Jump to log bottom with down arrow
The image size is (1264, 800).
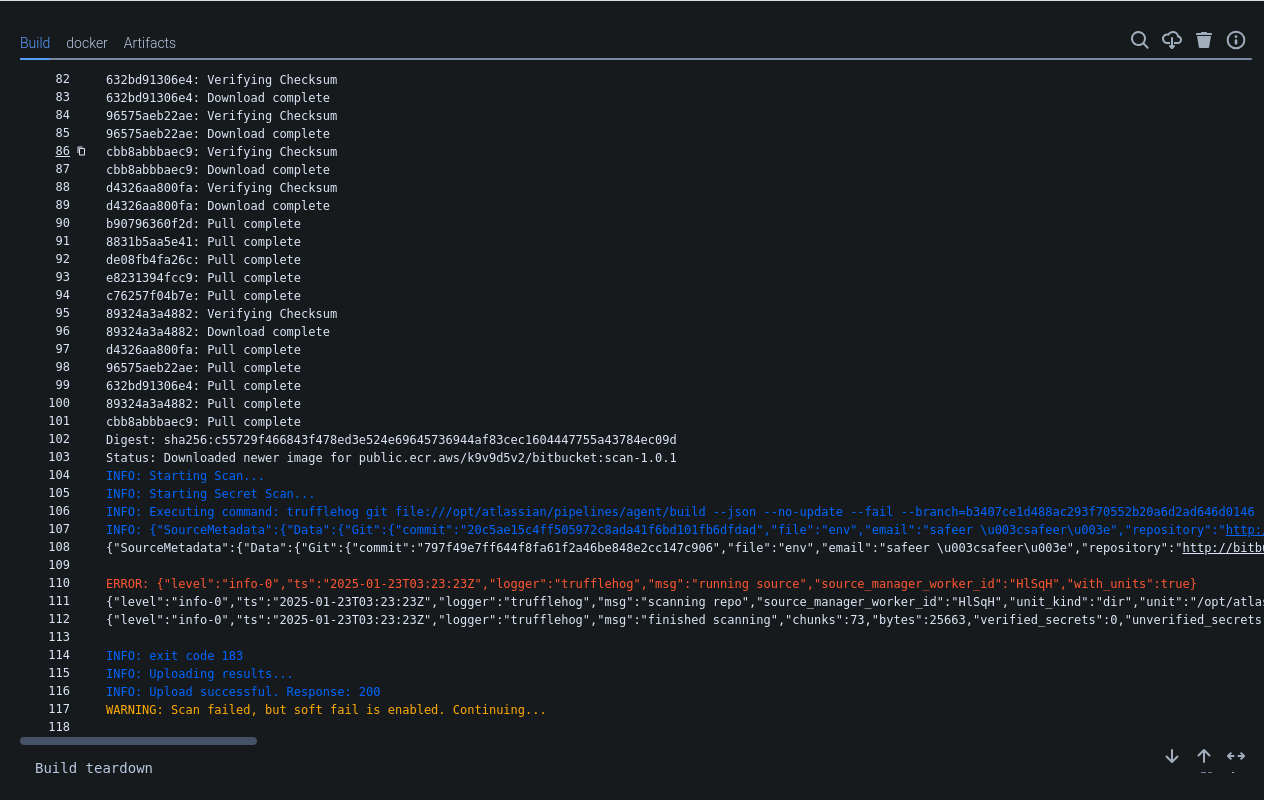(1172, 756)
